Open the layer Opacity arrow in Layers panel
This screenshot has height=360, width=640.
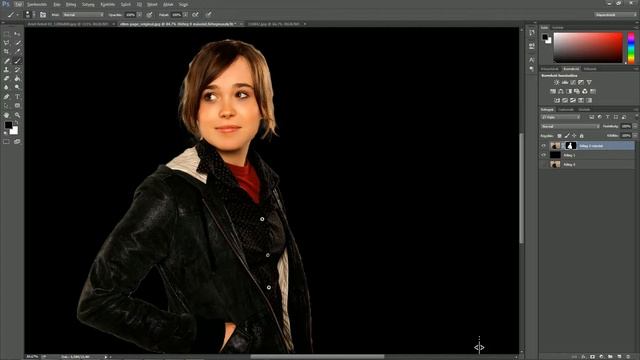[635, 127]
